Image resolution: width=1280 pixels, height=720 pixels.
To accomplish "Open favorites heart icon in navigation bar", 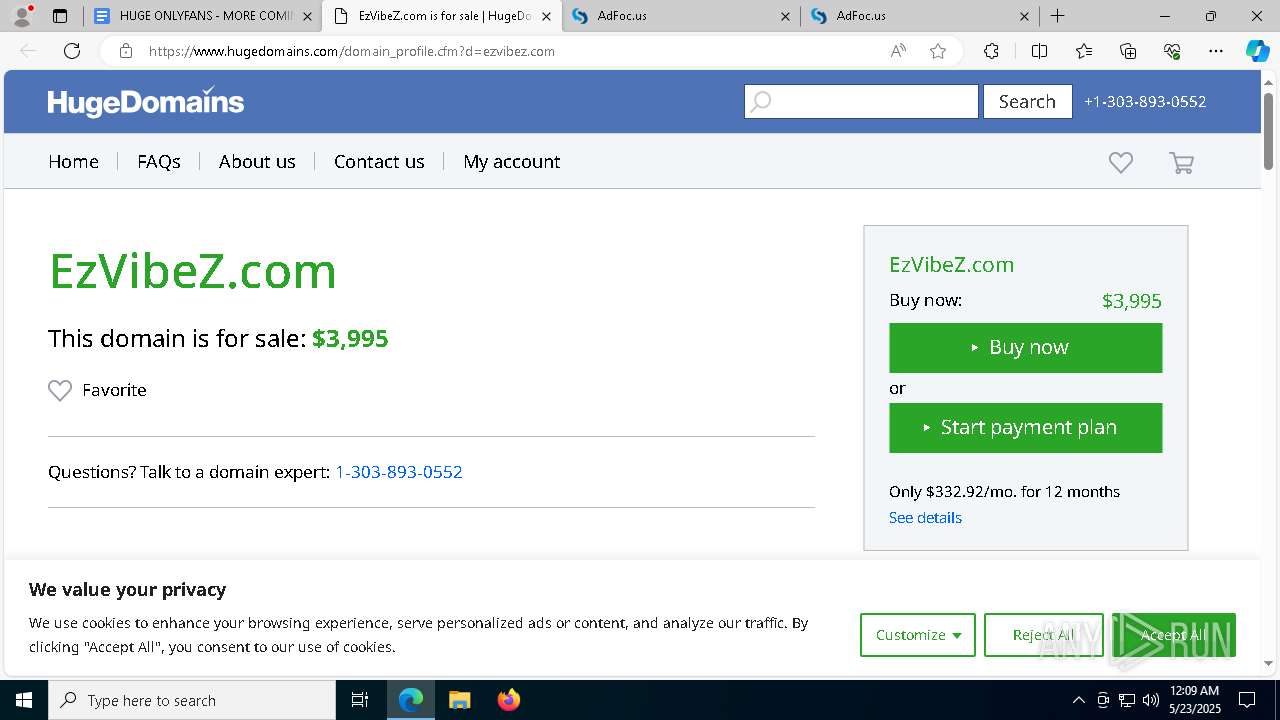I will 1121,162.
